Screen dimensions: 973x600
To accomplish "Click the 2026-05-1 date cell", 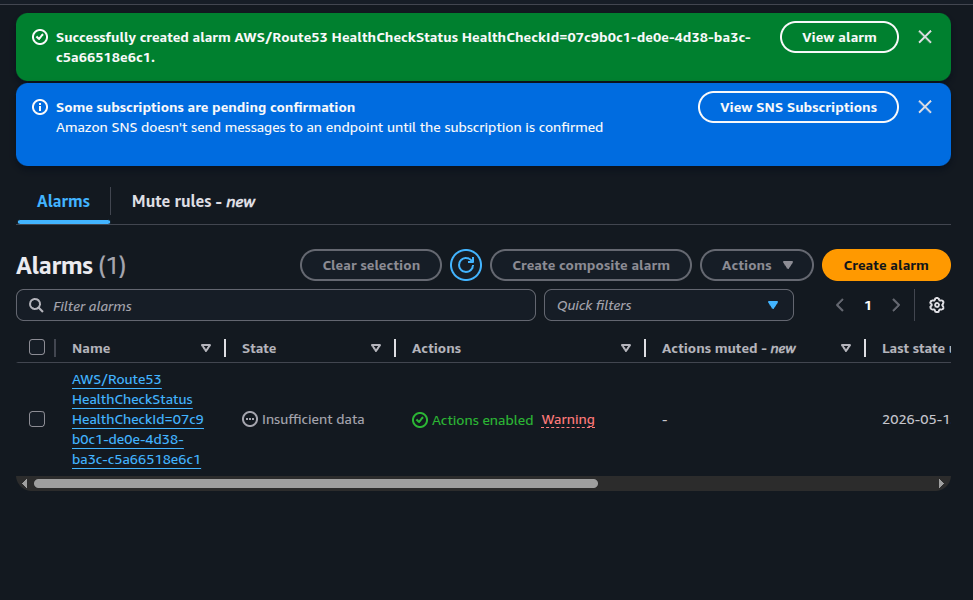I will click(x=915, y=419).
